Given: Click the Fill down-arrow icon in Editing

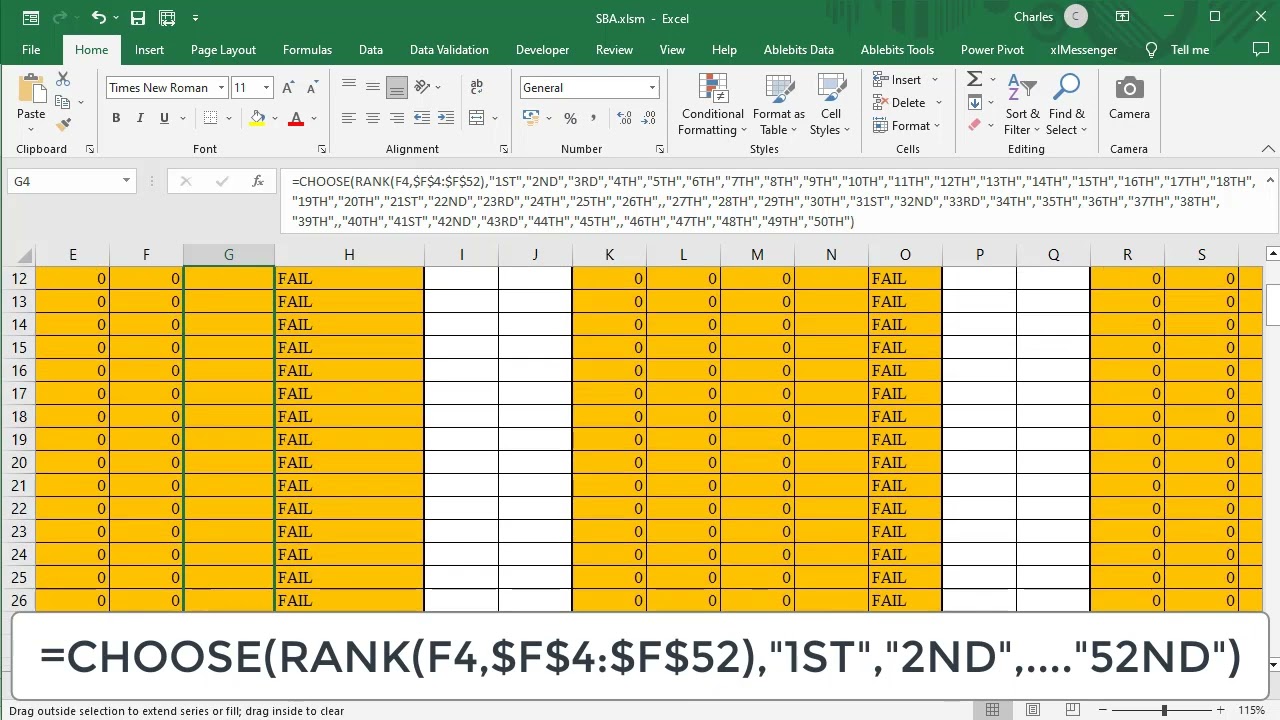Looking at the screenshot, I should click(x=974, y=102).
